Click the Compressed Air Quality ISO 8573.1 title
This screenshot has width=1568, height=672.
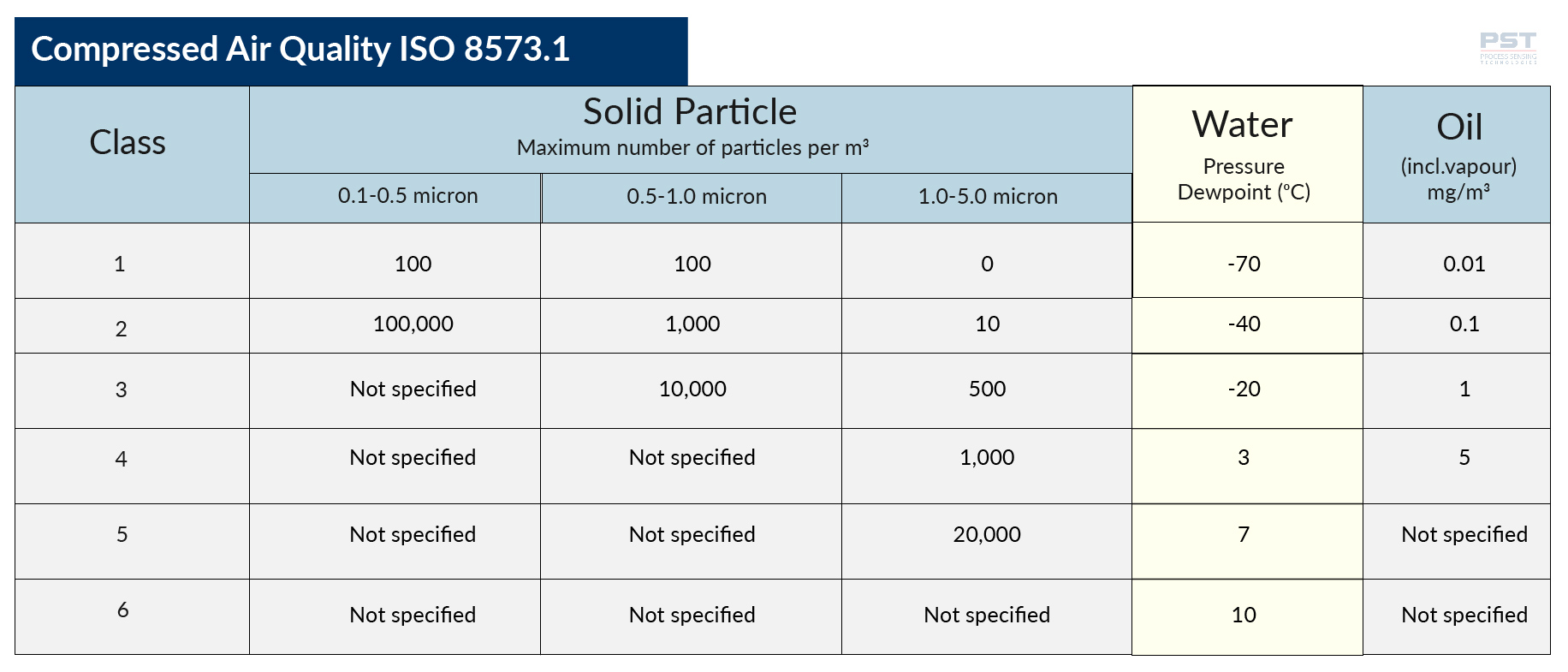coord(300,50)
